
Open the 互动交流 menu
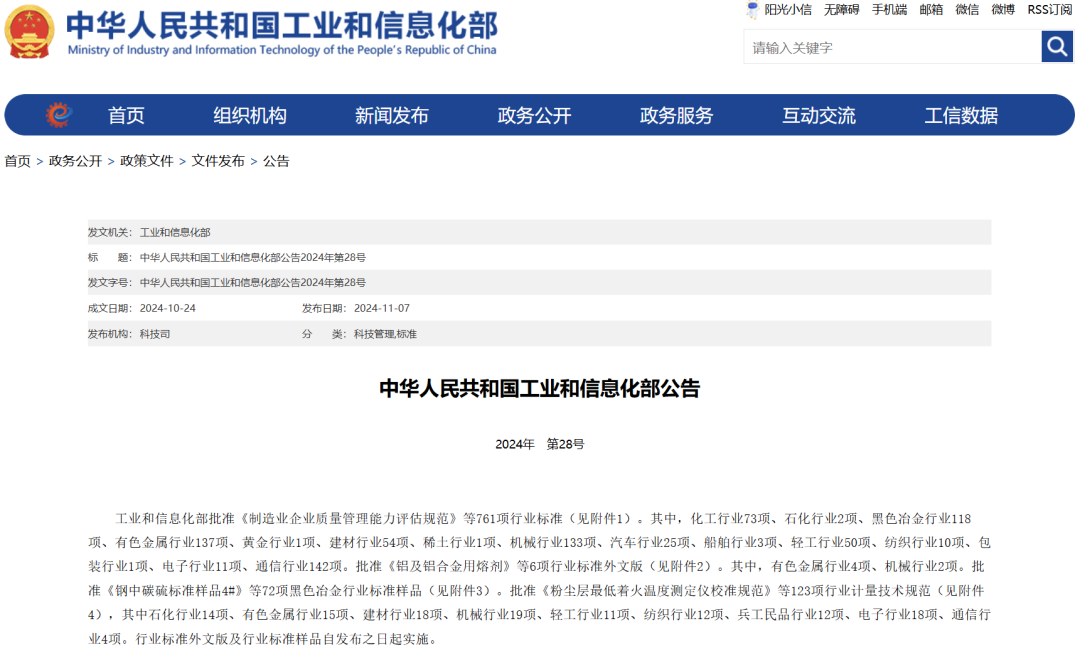tap(820, 115)
